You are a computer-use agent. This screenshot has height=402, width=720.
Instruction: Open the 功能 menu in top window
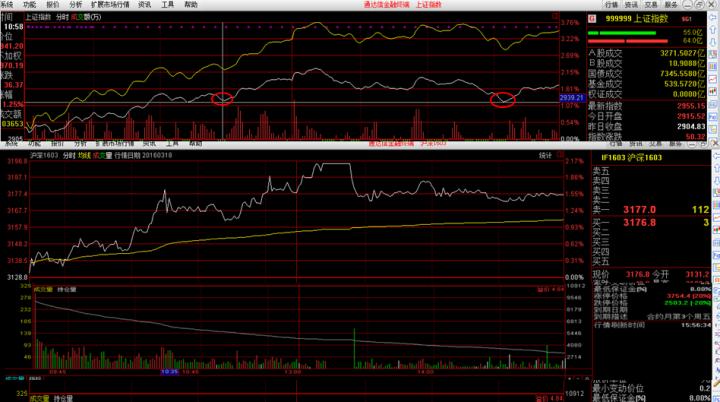29,5
